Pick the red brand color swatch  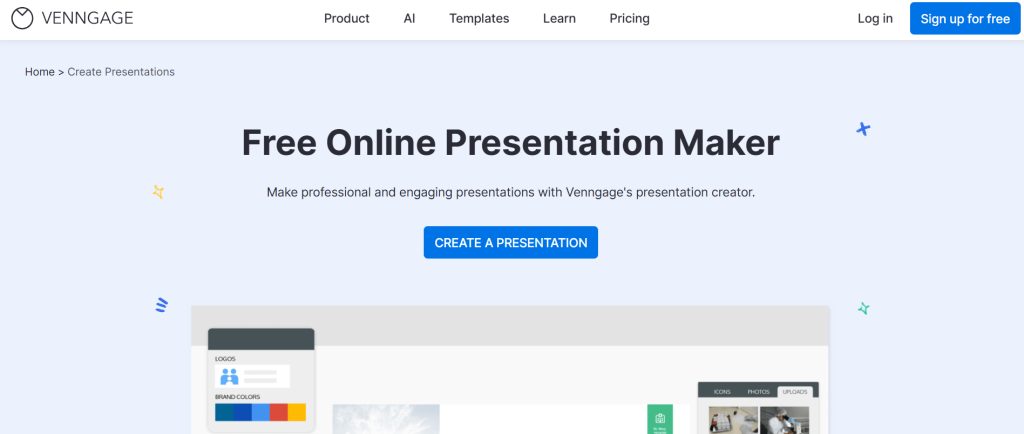tap(278, 412)
